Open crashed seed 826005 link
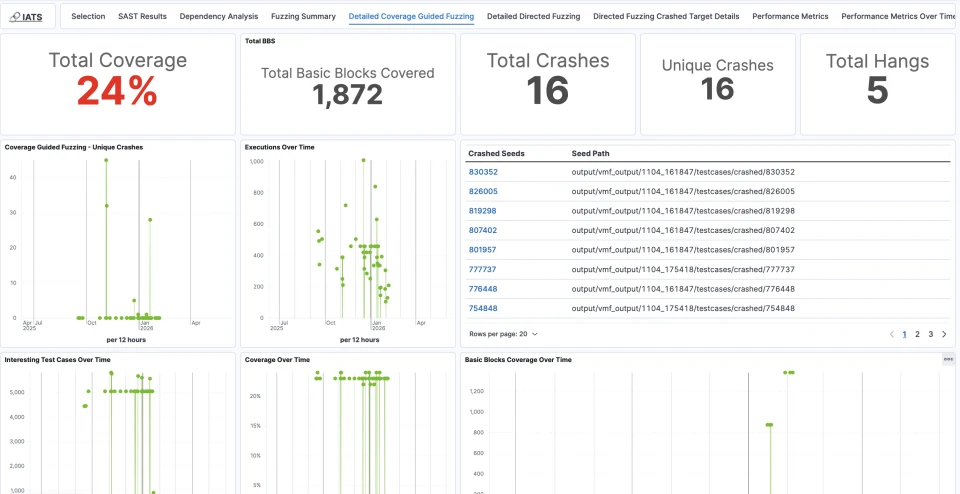 pyautogui.click(x=483, y=192)
